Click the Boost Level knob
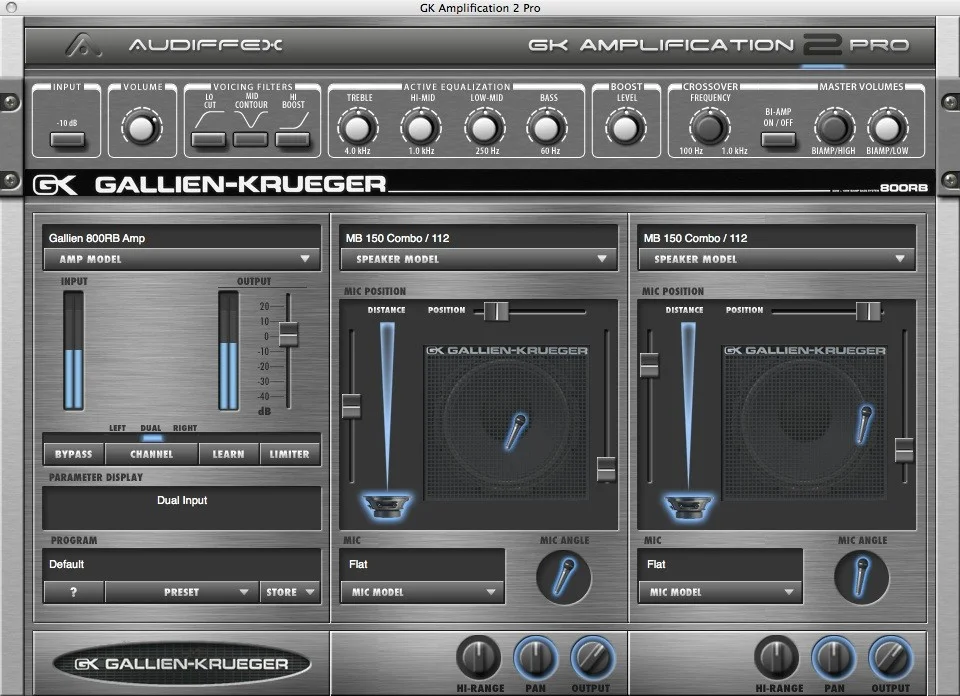 point(625,127)
